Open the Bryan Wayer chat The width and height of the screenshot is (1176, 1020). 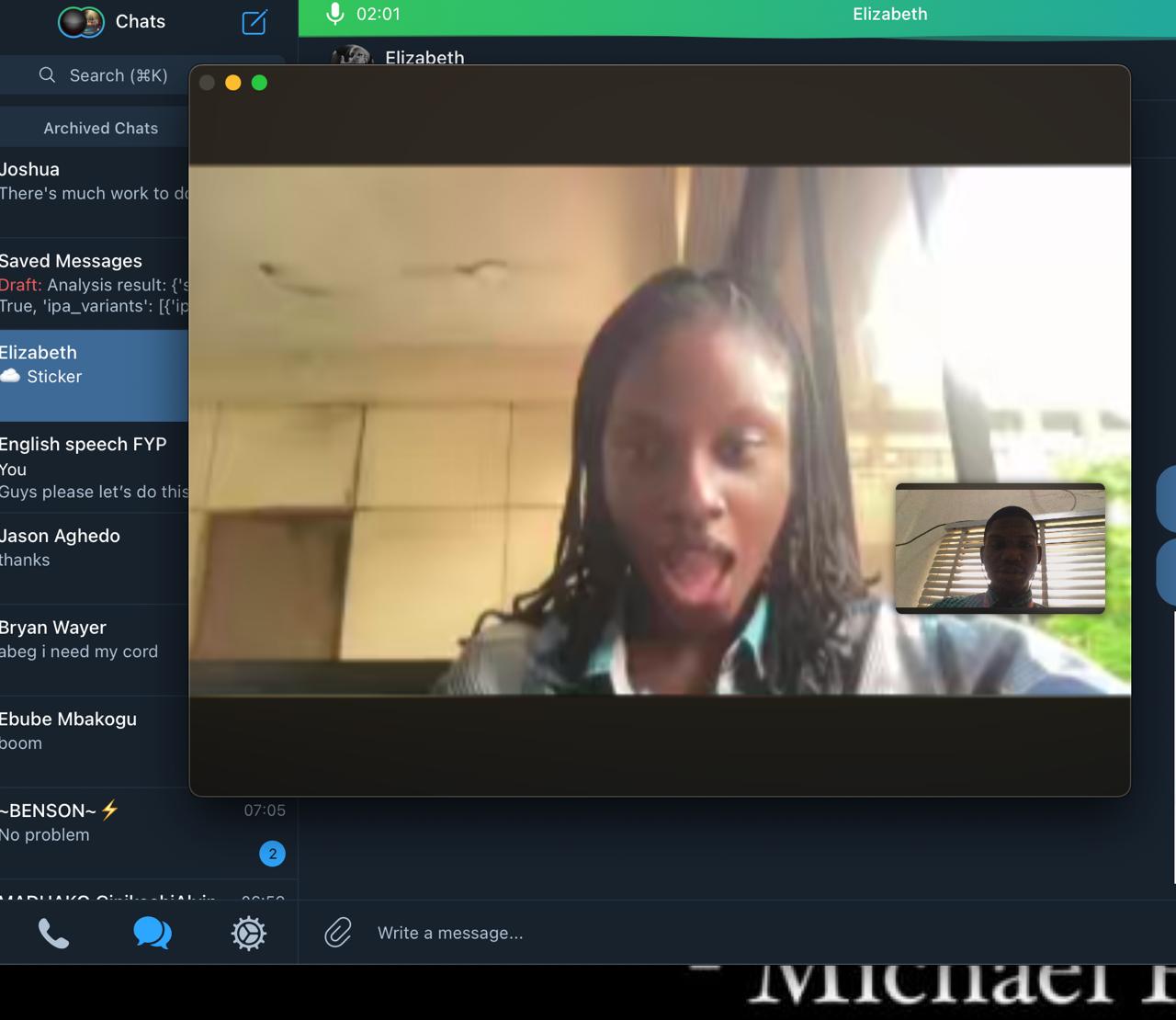[95, 651]
